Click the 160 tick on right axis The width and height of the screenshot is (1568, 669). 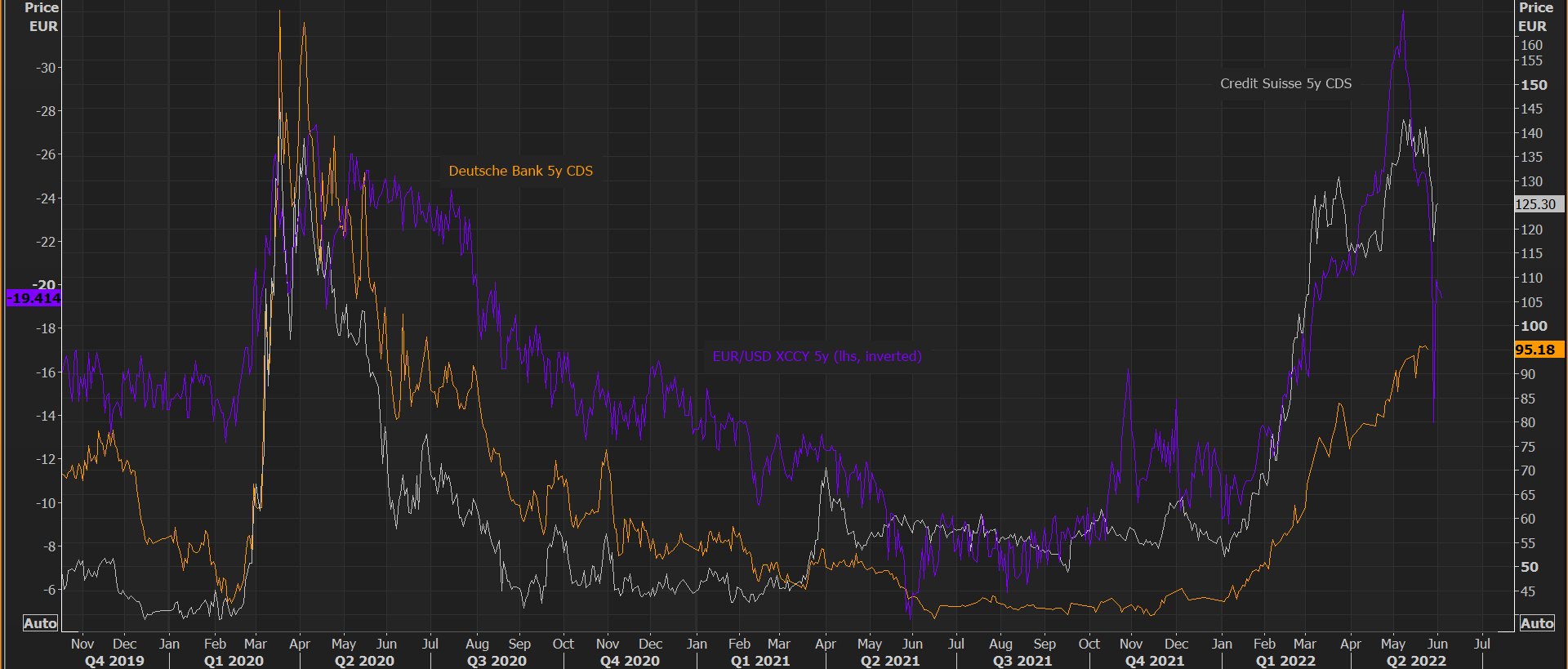pos(1531,45)
